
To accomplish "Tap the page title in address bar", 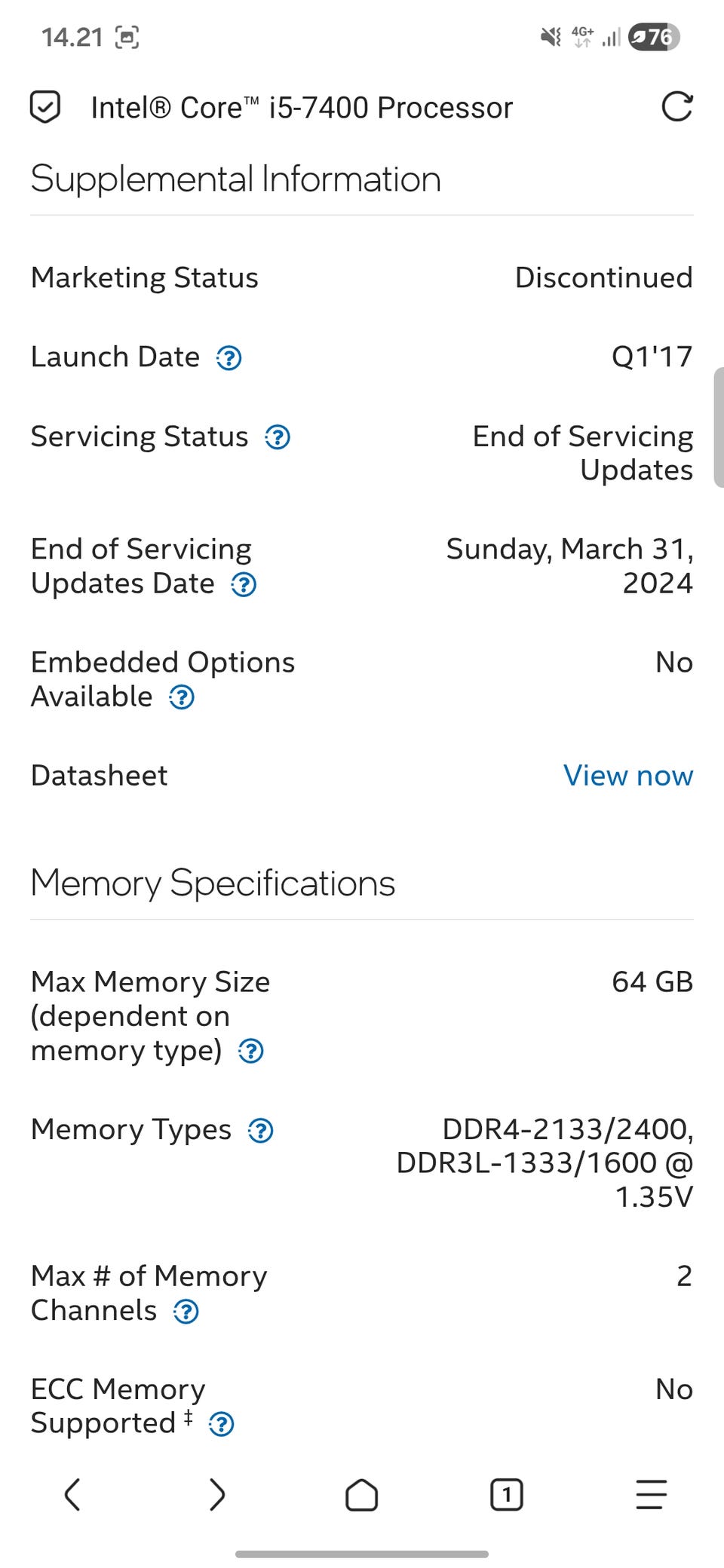I will click(302, 107).
